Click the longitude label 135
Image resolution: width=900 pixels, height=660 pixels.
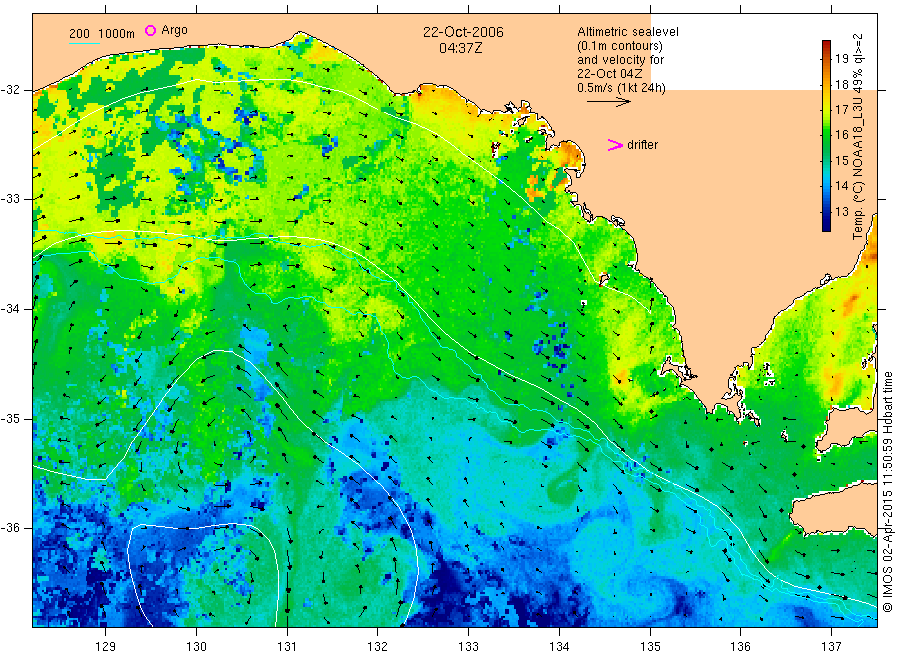(650, 646)
